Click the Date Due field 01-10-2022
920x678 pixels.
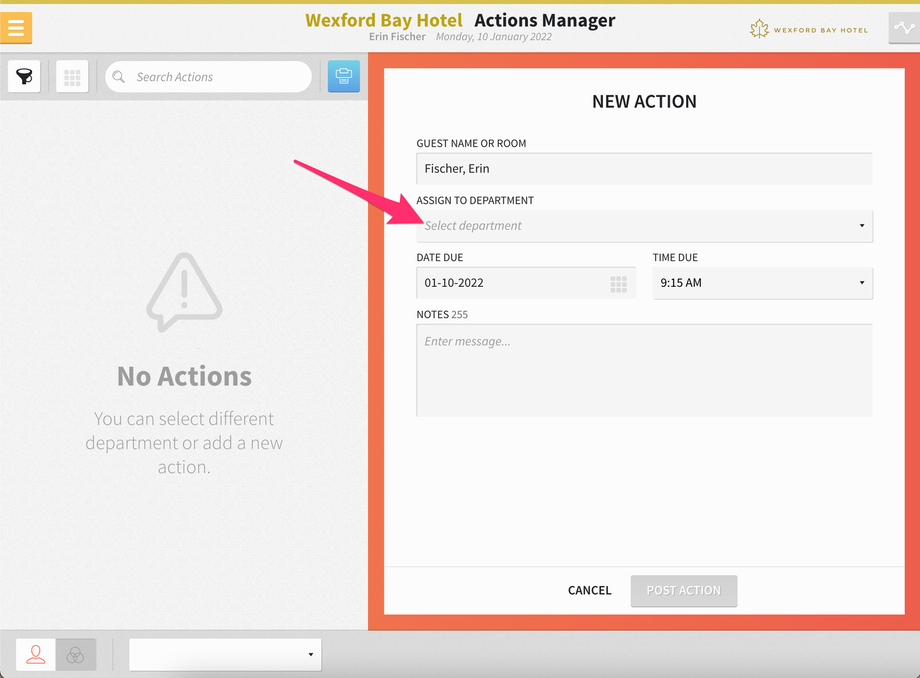(526, 283)
